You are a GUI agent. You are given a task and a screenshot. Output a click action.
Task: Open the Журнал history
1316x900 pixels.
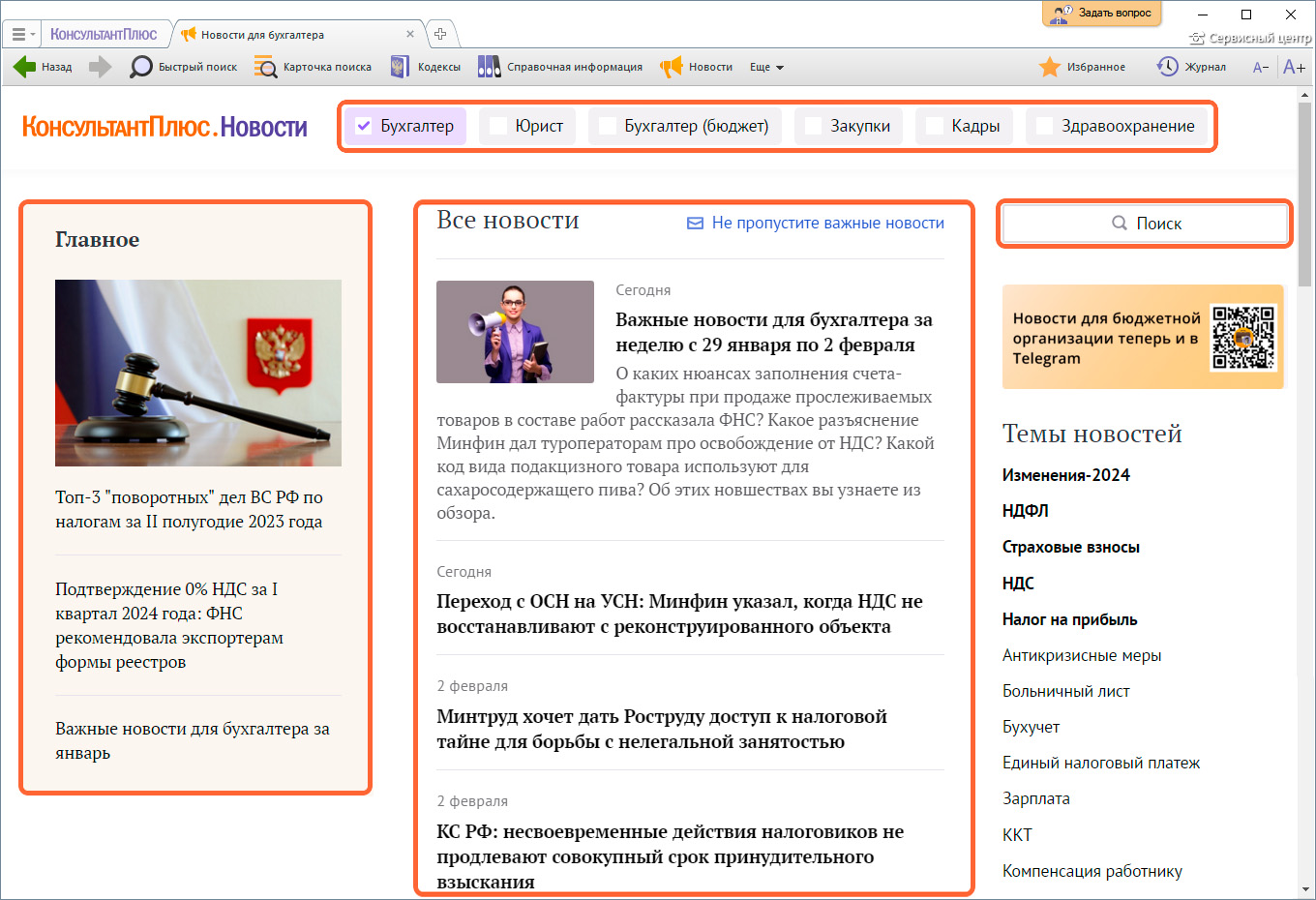[1191, 67]
